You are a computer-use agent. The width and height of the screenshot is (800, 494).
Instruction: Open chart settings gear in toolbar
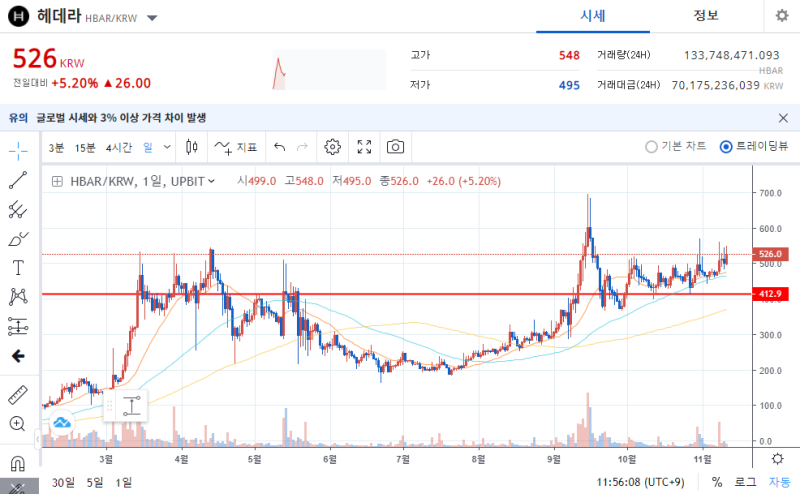click(x=332, y=147)
